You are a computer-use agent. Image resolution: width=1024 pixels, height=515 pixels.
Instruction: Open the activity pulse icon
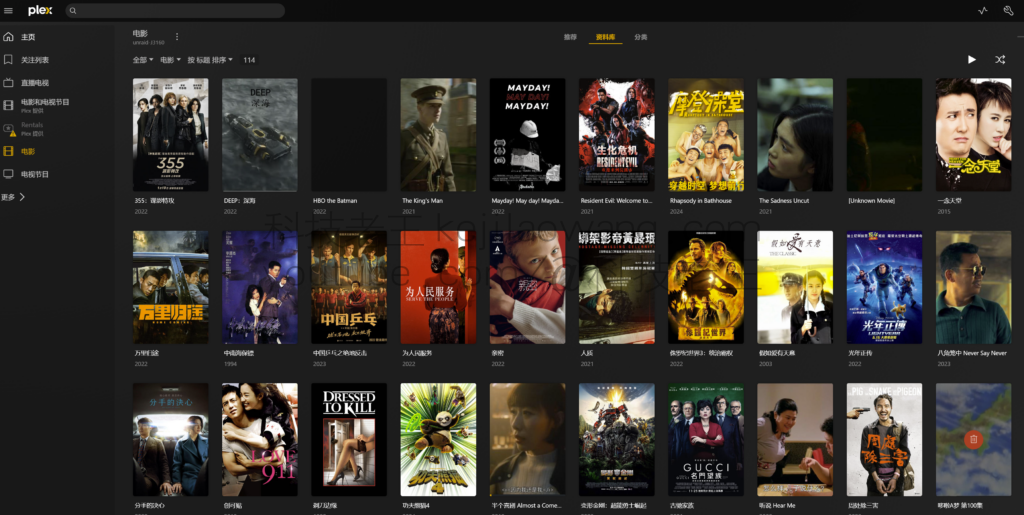(983, 10)
